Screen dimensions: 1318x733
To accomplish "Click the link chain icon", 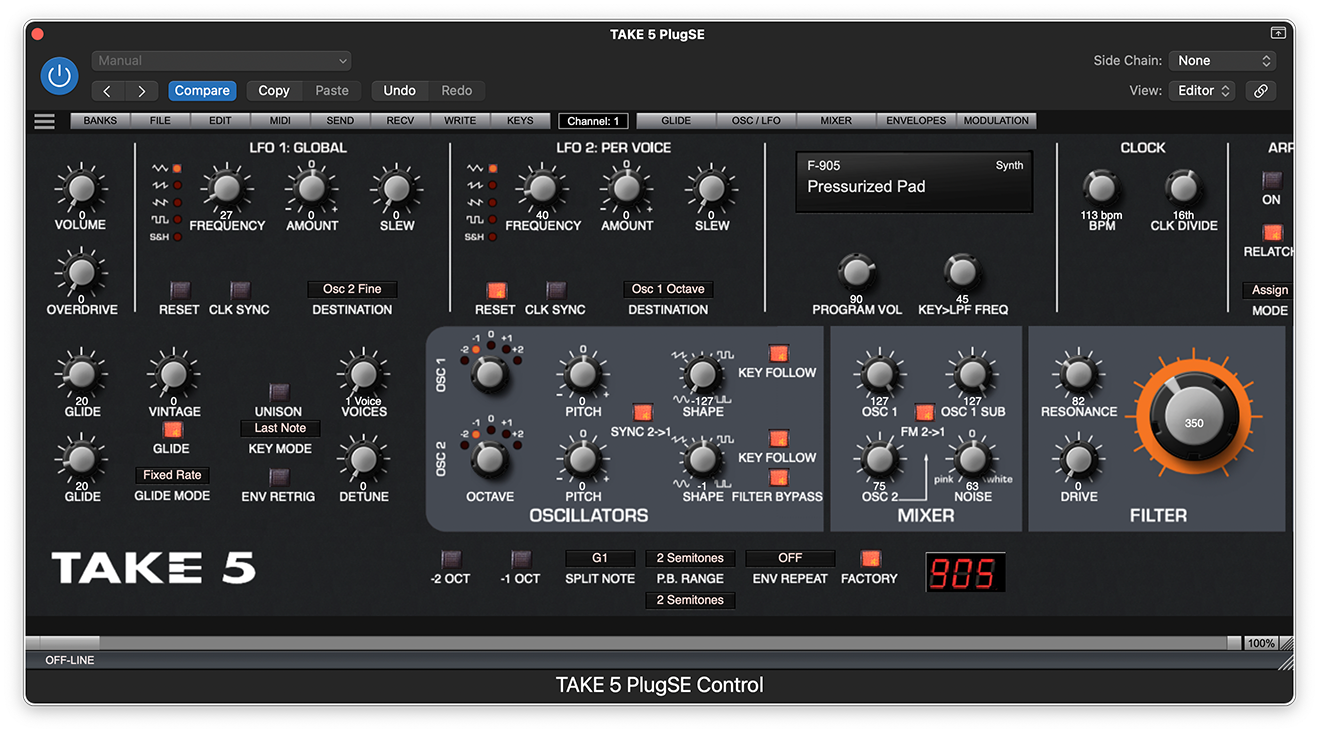I will pos(1261,91).
